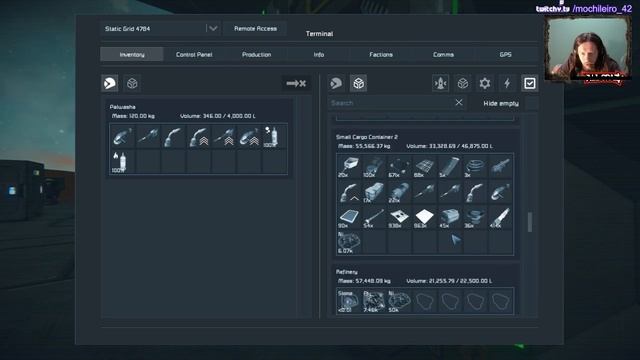This screenshot has width=640, height=360.
Task: Toggle right panel grid cargo cube filter
Action: [358, 83]
